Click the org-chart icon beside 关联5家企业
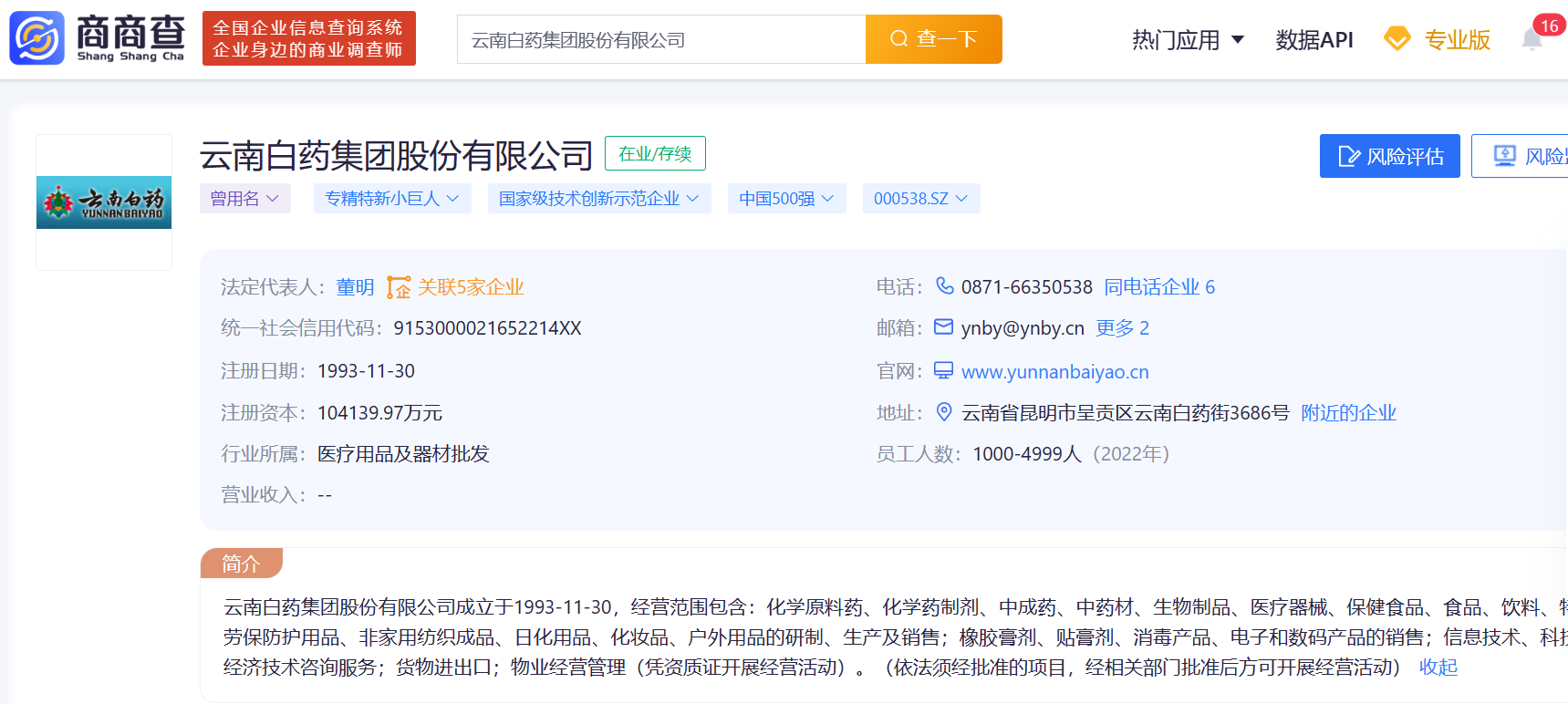Image resolution: width=1568 pixels, height=704 pixels. coord(399,287)
